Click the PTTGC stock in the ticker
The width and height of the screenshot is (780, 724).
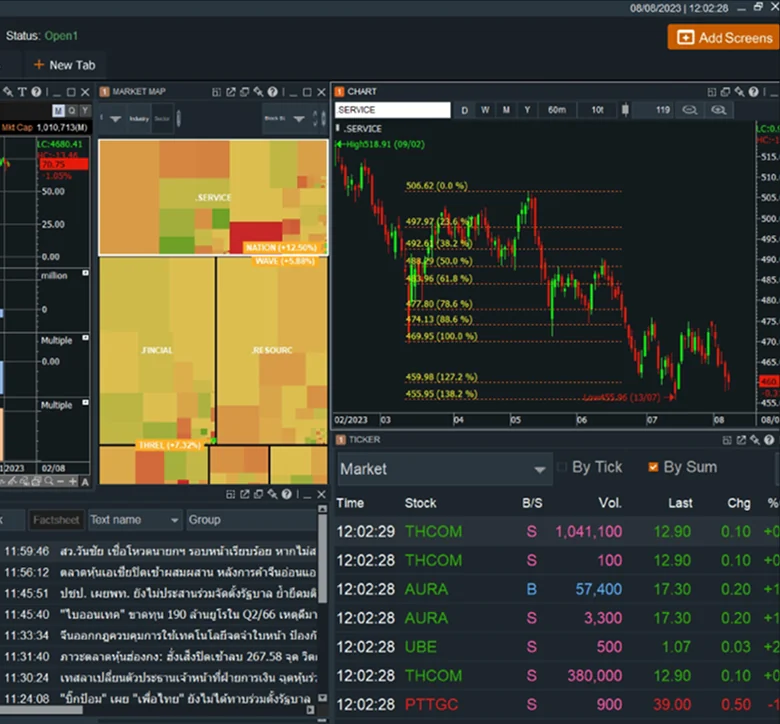pos(431,705)
